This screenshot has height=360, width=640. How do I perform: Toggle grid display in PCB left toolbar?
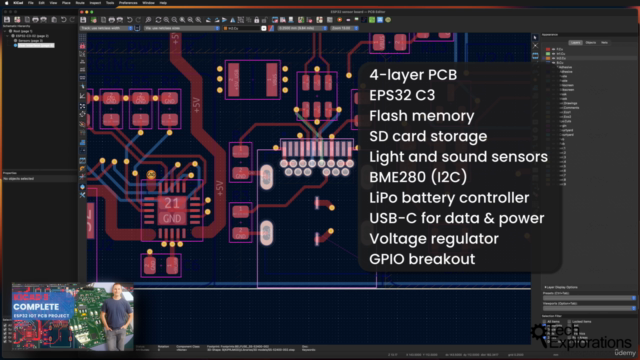(x=82, y=38)
